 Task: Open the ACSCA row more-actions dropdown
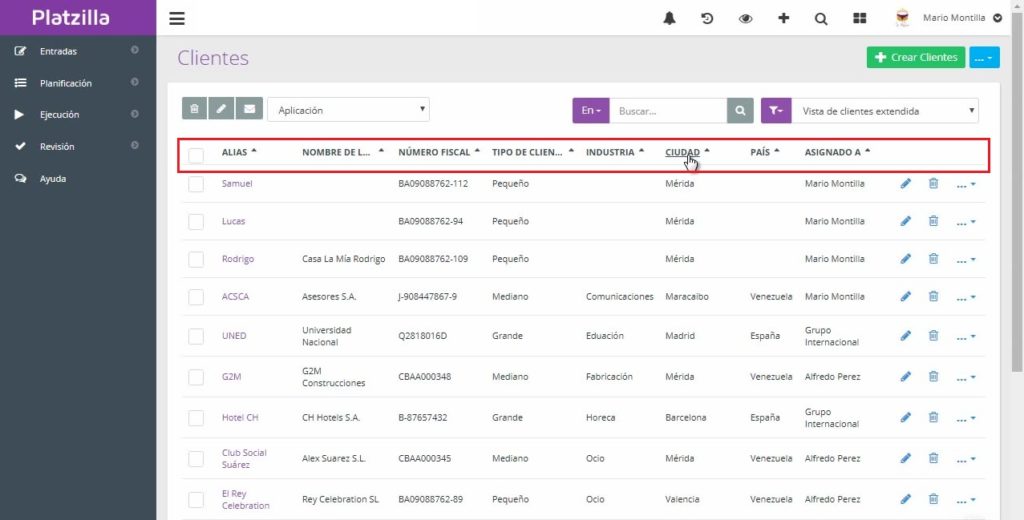pyautogui.click(x=966, y=297)
